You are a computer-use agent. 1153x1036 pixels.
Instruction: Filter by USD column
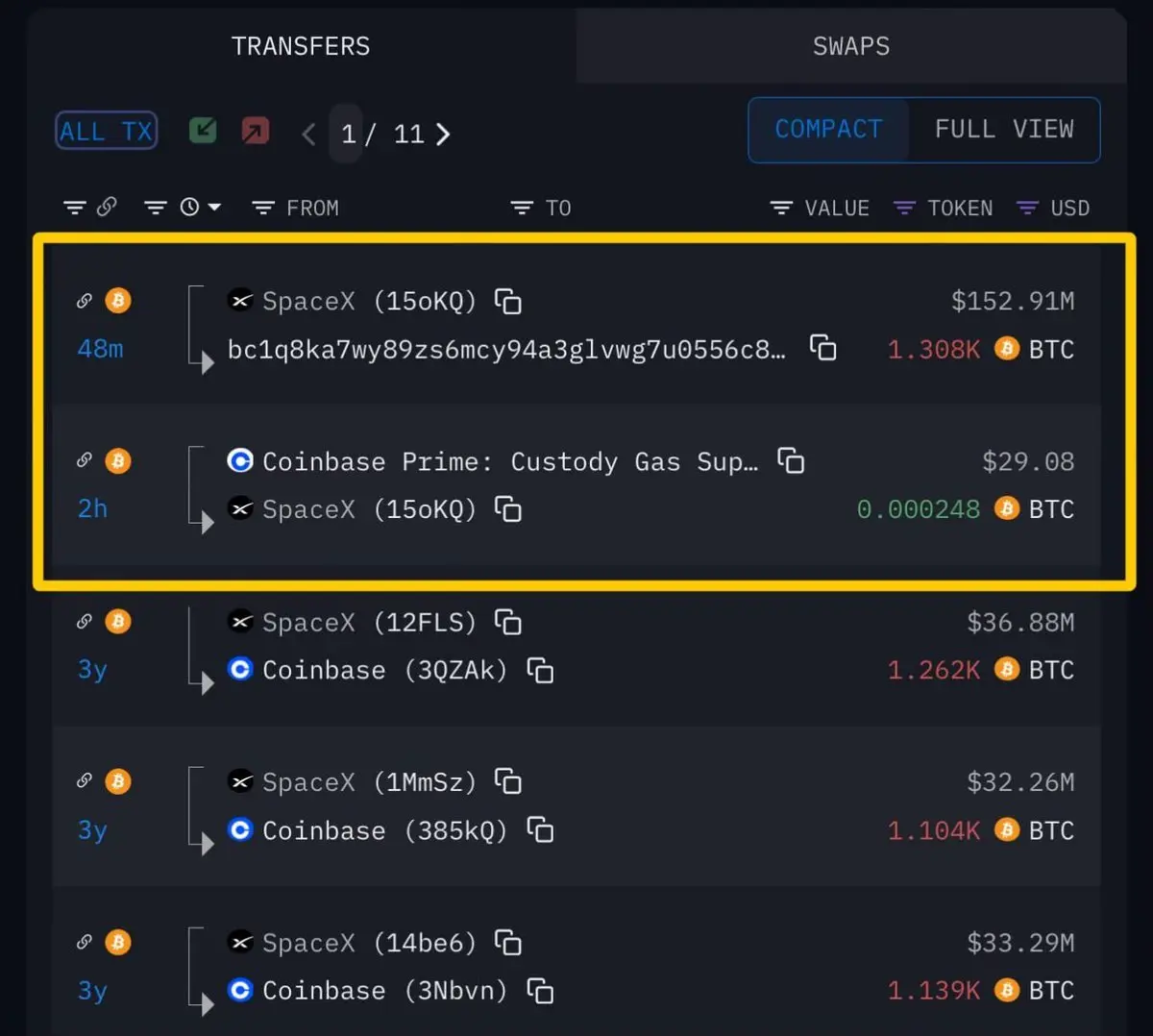[x=1053, y=208]
